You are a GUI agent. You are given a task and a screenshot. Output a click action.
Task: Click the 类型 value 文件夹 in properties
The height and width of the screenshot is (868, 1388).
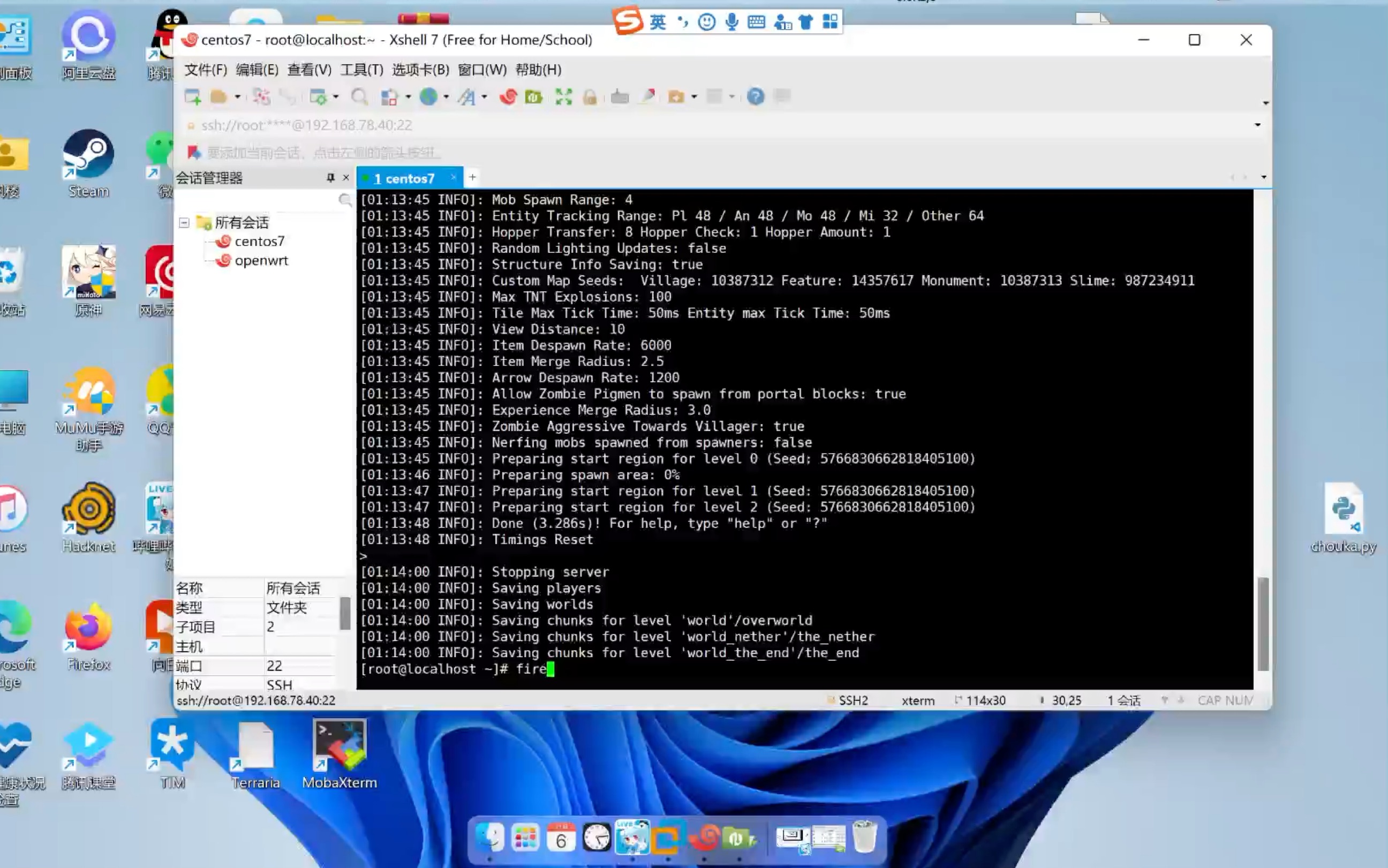286,607
